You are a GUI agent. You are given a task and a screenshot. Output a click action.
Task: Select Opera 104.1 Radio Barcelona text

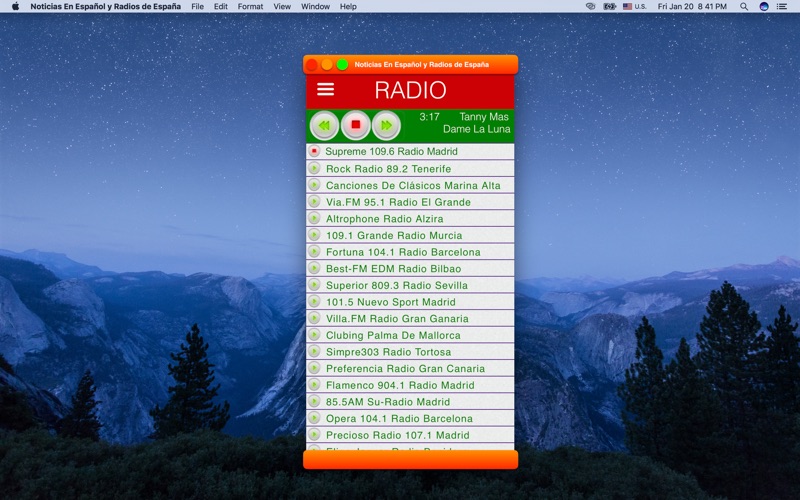click(x=399, y=419)
